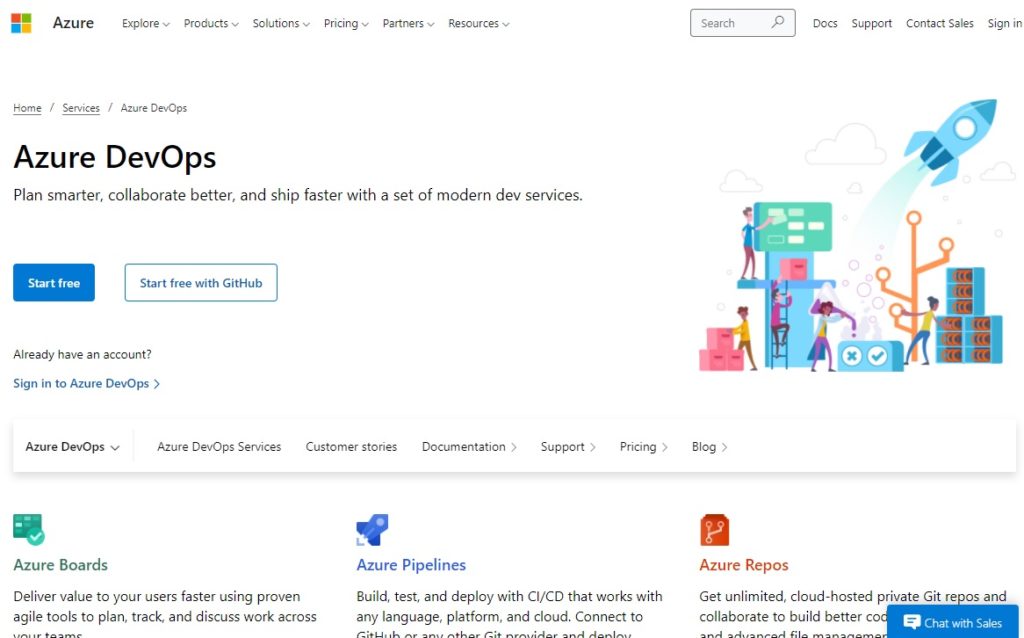Click the Azure Repos icon
Viewport: 1024px width, 638px height.
click(714, 529)
